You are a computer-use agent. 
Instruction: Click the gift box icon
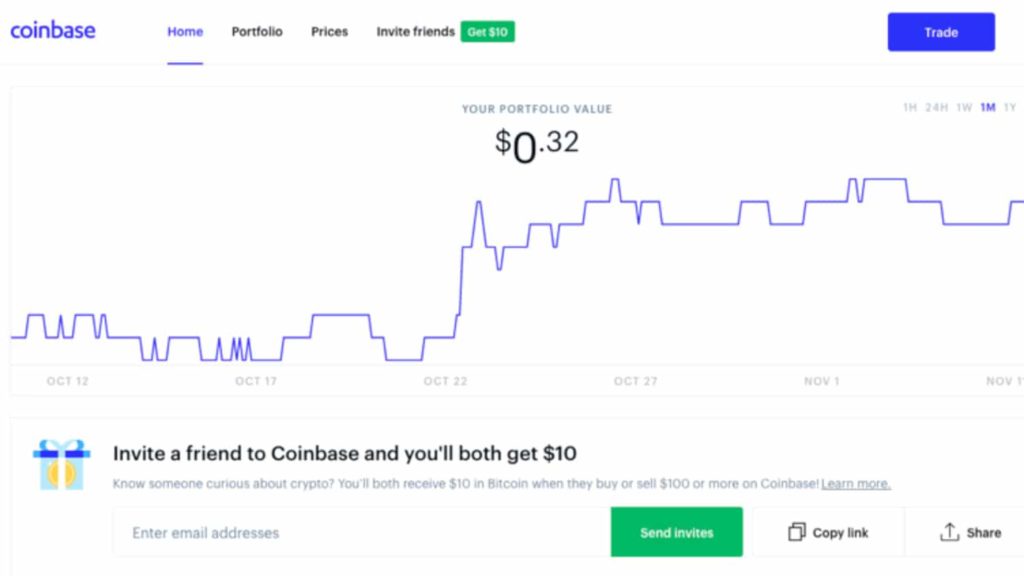pyautogui.click(x=61, y=464)
